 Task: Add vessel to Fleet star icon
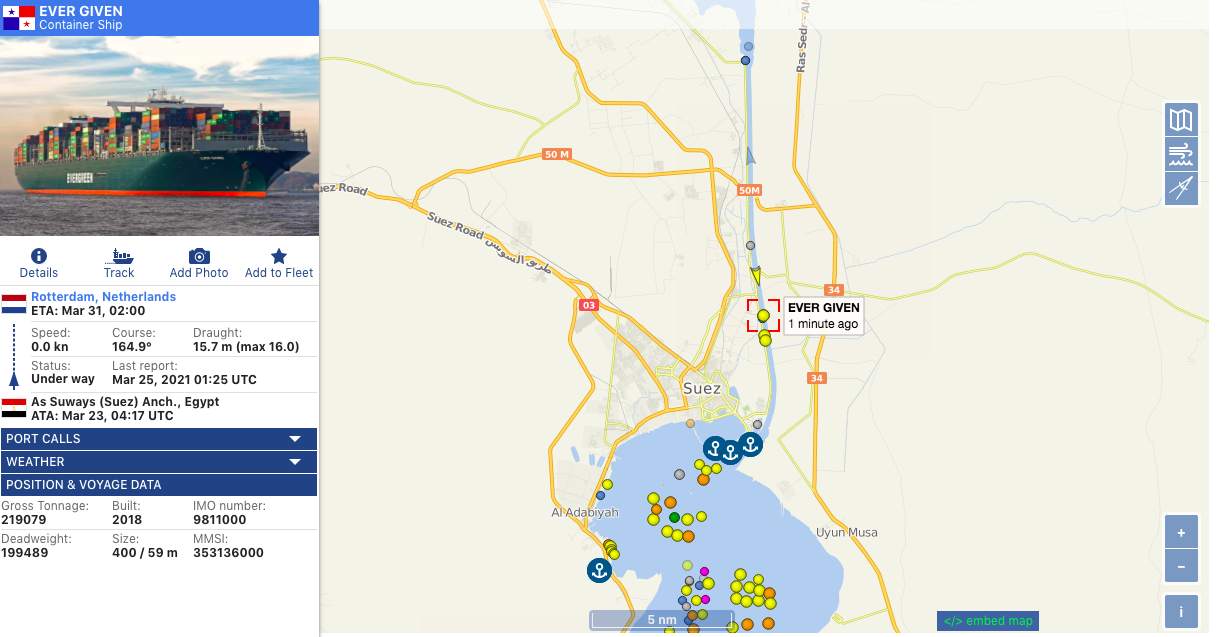coord(279,256)
